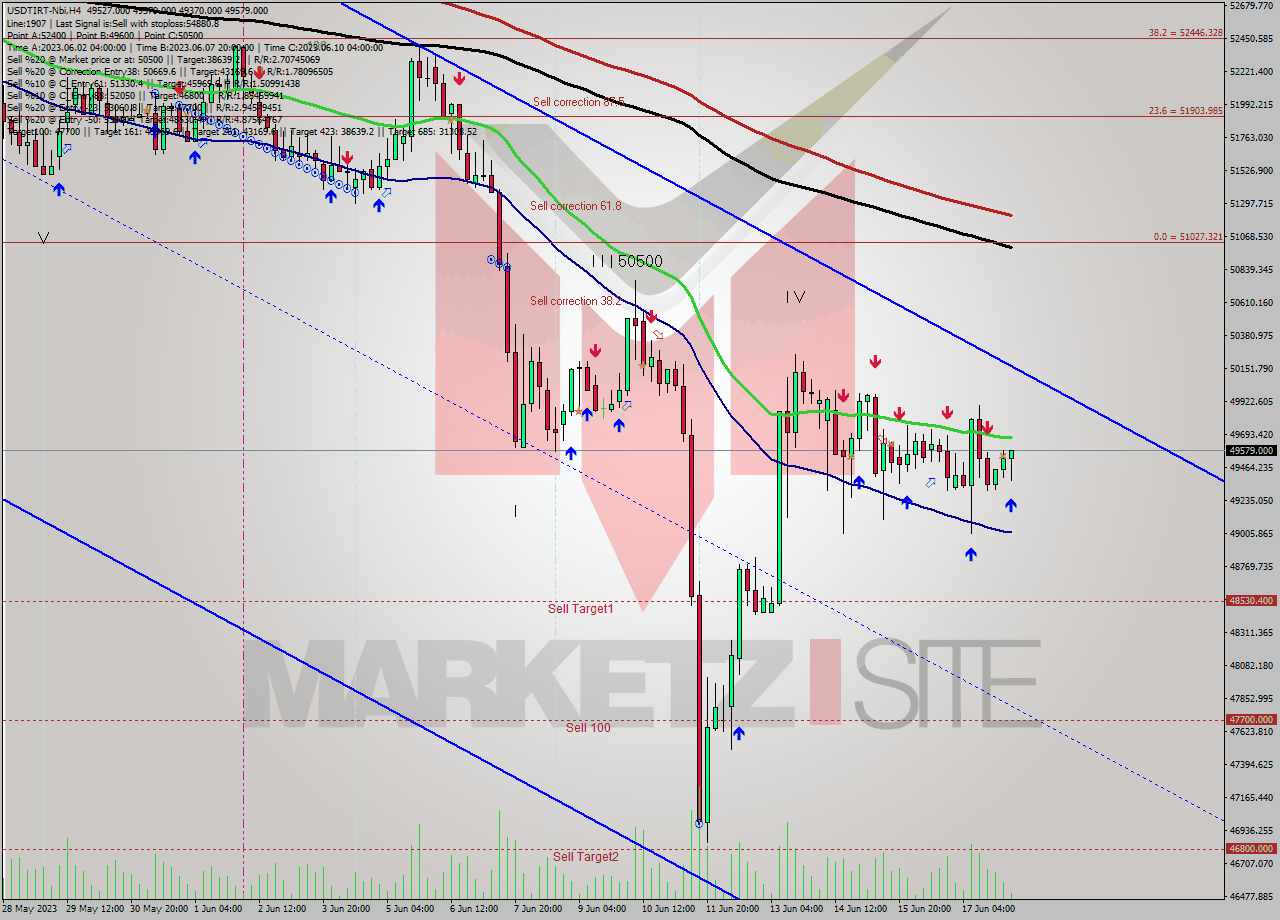Image resolution: width=1280 pixels, height=920 pixels.
Task: Click the 49235.050 price axis value
Action: coord(1251,501)
